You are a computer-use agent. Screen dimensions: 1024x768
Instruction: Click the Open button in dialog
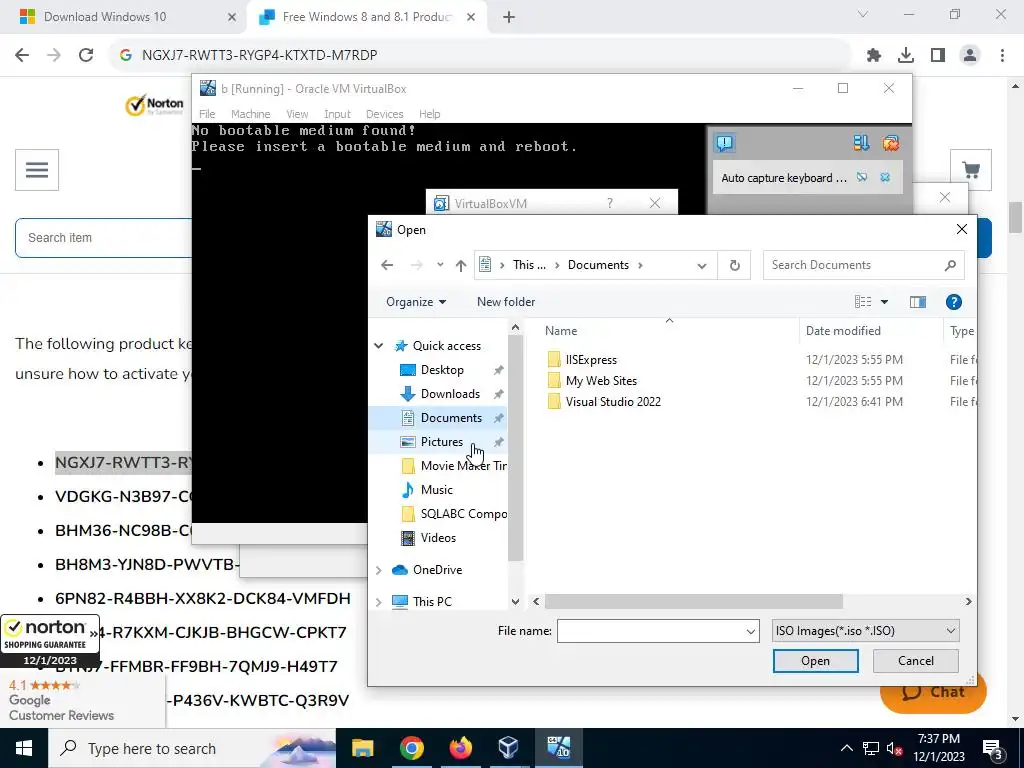point(816,661)
